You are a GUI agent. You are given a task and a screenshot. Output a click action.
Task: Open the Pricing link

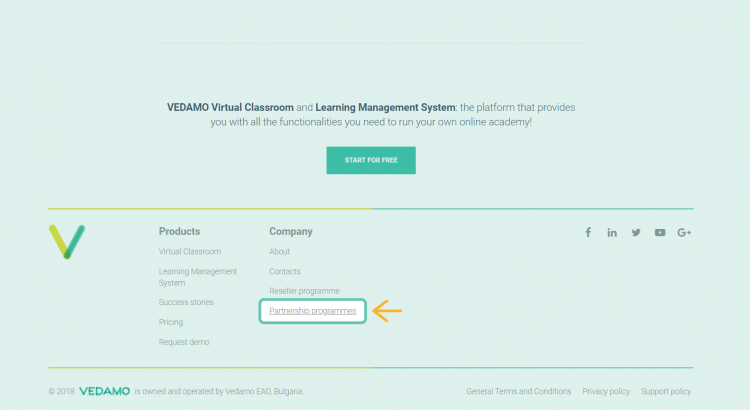pos(171,322)
